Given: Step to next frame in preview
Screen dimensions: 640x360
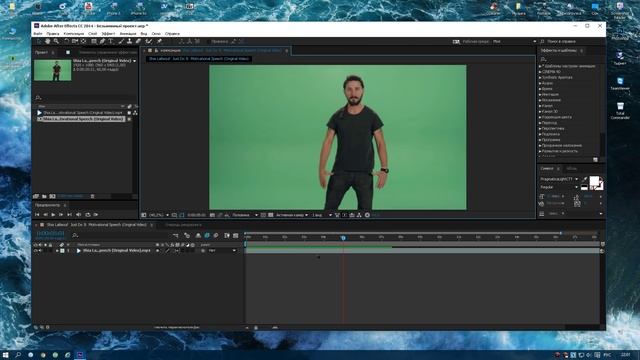Looking at the screenshot, I should point(61,214).
